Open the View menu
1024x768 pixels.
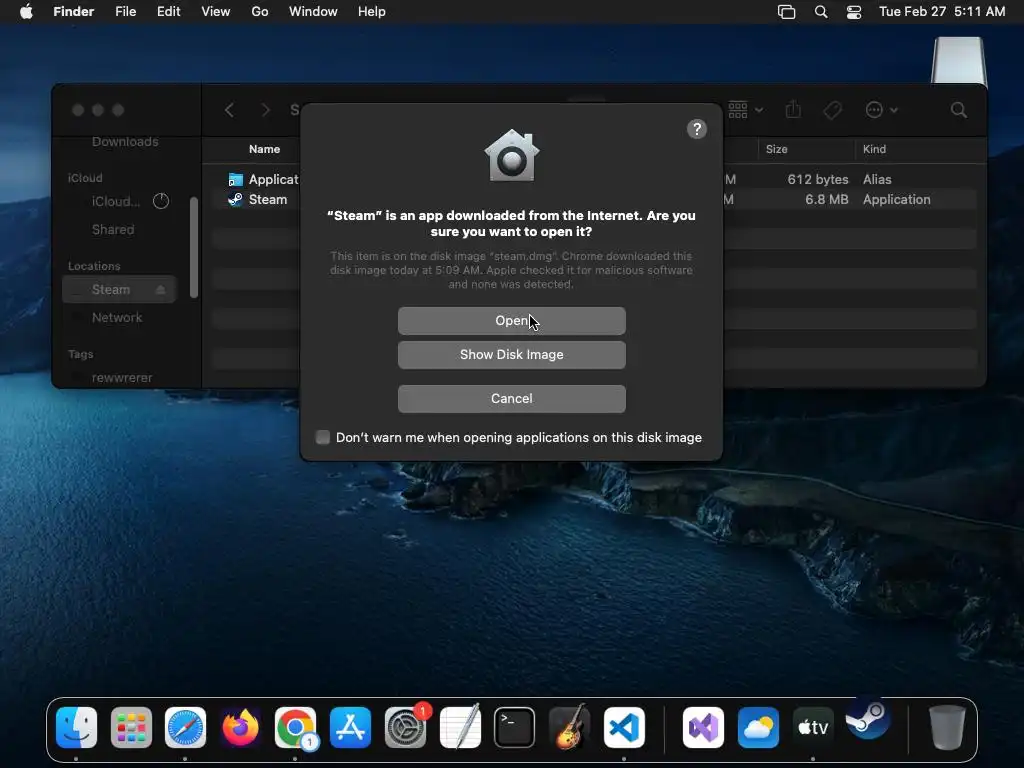(216, 12)
